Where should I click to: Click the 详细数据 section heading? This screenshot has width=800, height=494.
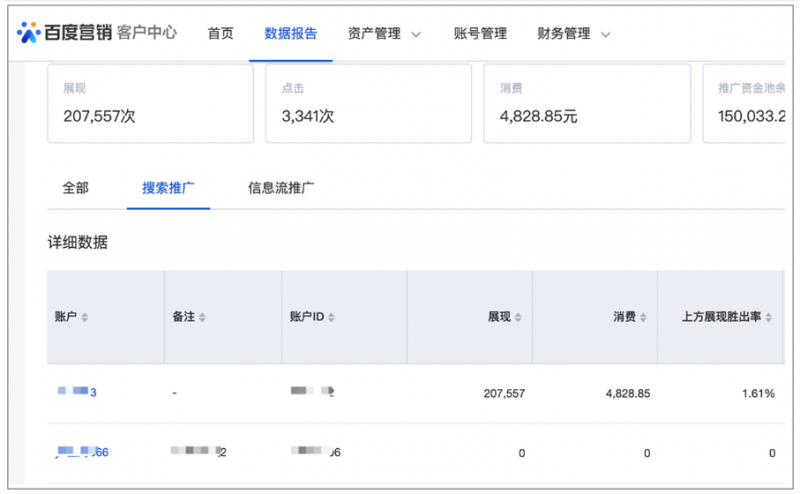point(78,242)
